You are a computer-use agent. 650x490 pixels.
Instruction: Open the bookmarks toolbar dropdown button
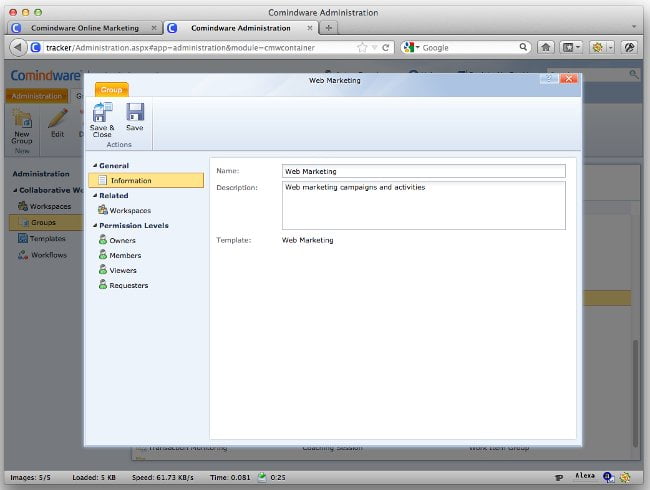(571, 48)
